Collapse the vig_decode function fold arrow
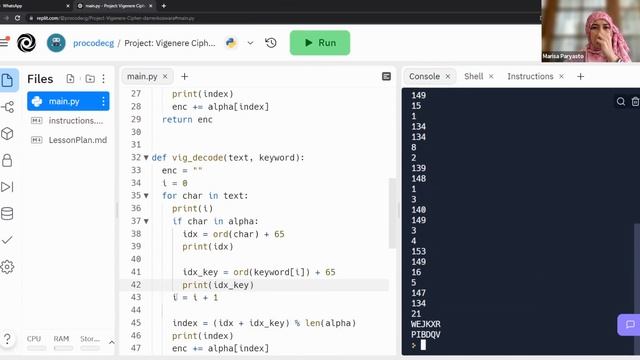Image resolution: width=640 pixels, height=360 pixels. pos(146,158)
